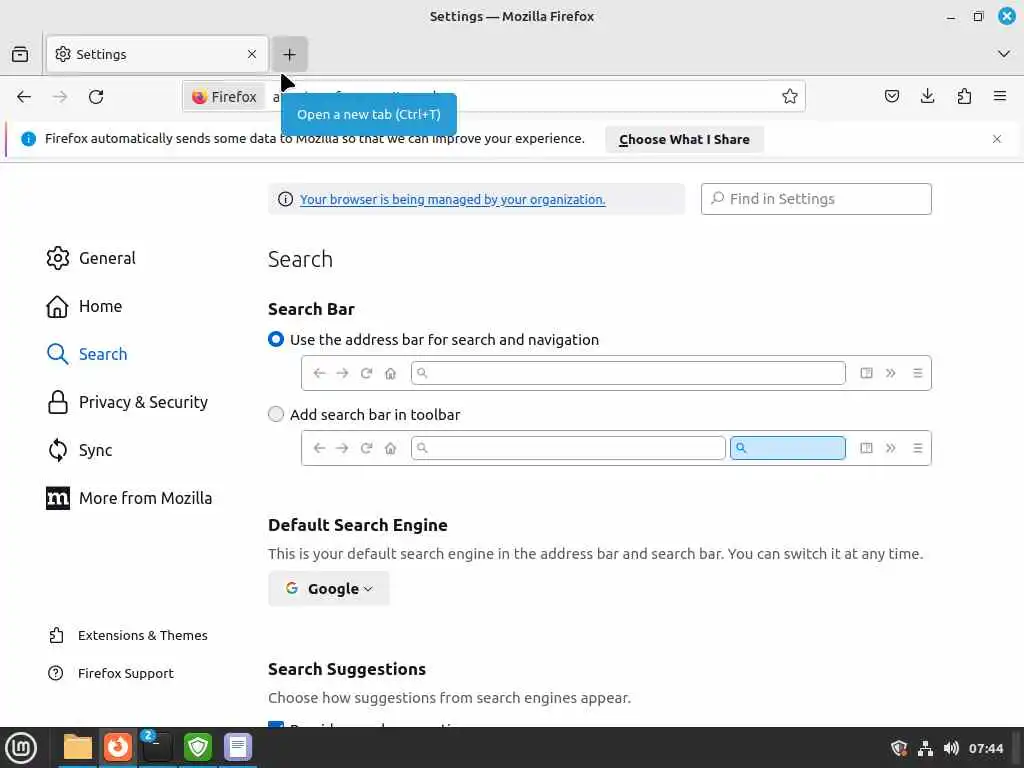Open the Google default search engine dropdown
The image size is (1024, 768).
[329, 589]
